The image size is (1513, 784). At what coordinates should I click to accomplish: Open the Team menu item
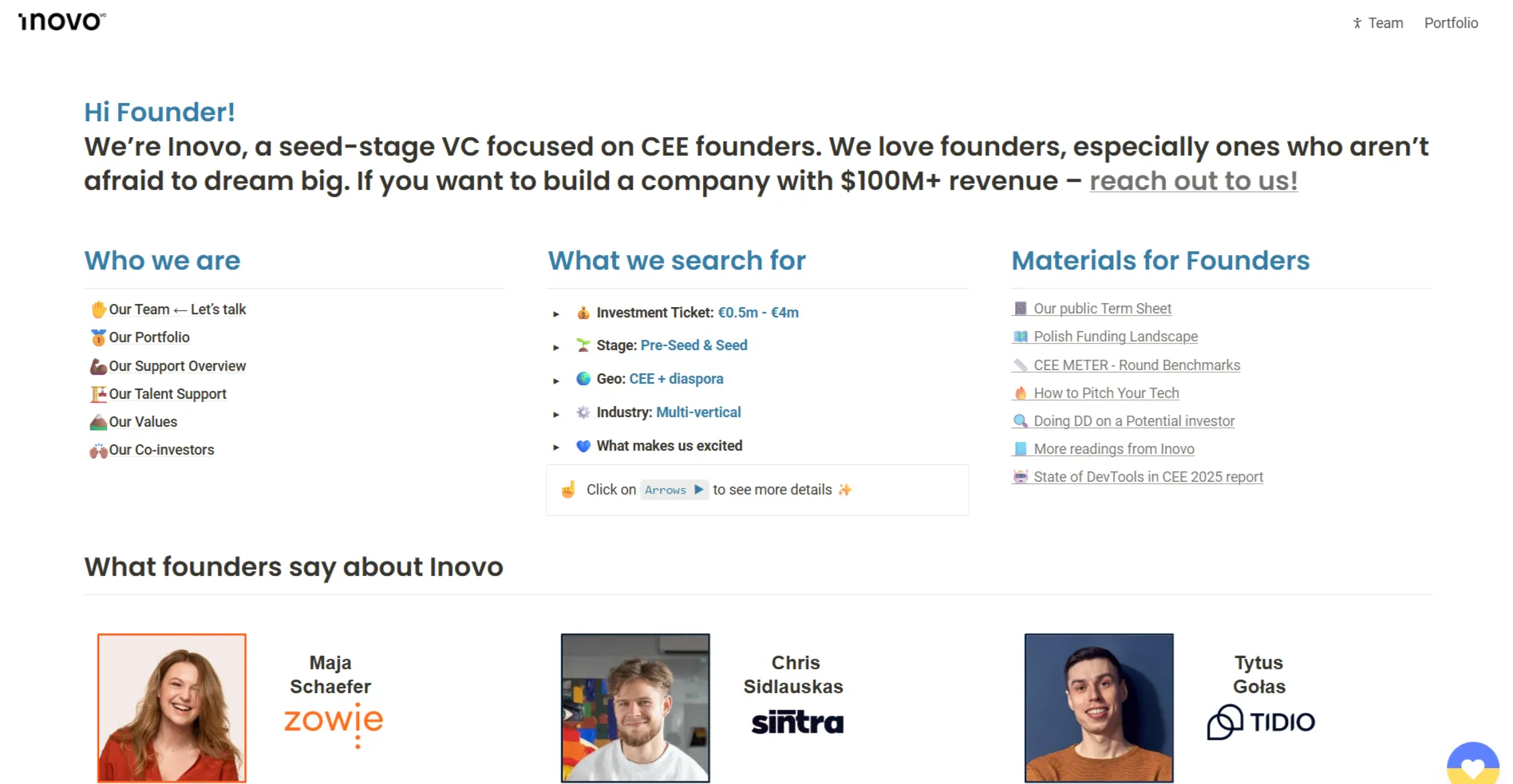[x=1378, y=23]
